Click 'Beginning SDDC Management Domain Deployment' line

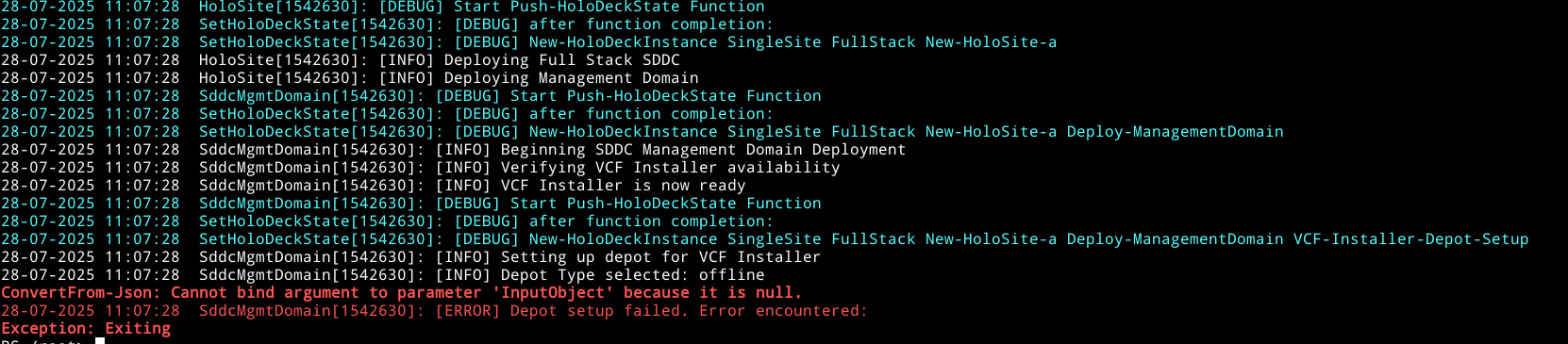[453, 150]
